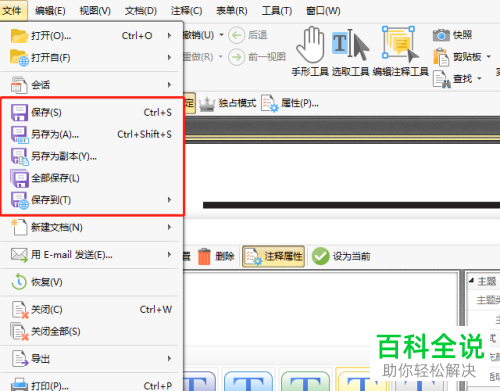This screenshot has height=391, width=500.
Task: Click the Open folder icon
Action: 19,36
